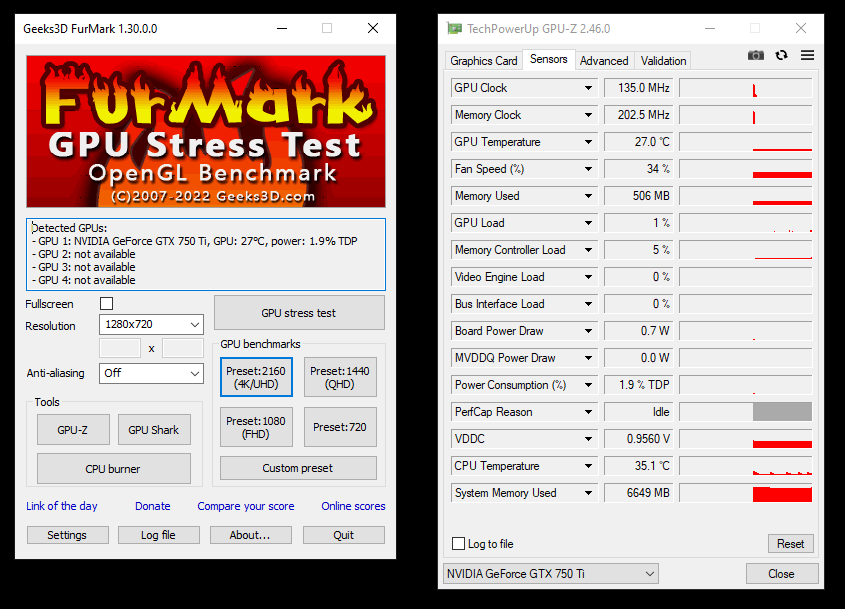845x609 pixels.
Task: Click the FurMark GPU Stress Test banner
Action: pyautogui.click(x=206, y=131)
